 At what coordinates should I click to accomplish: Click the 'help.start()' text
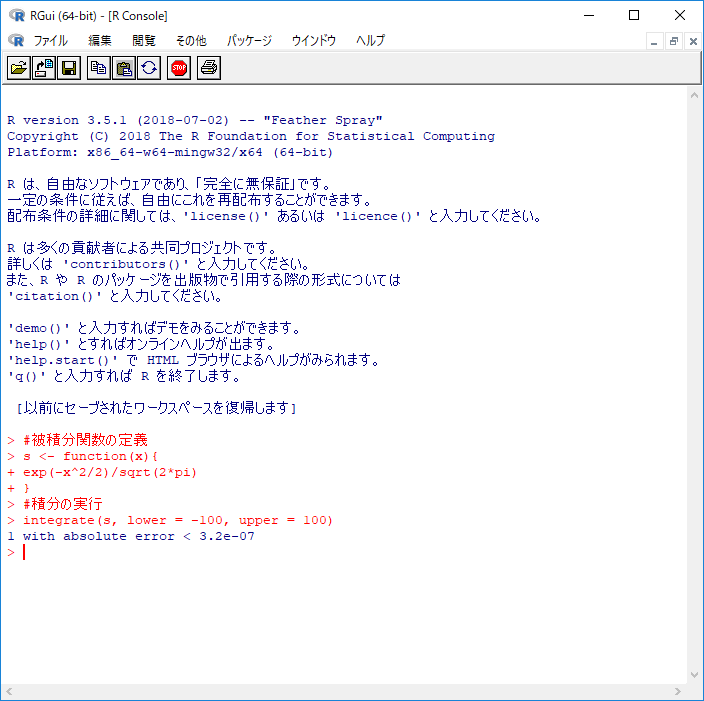tap(62, 360)
